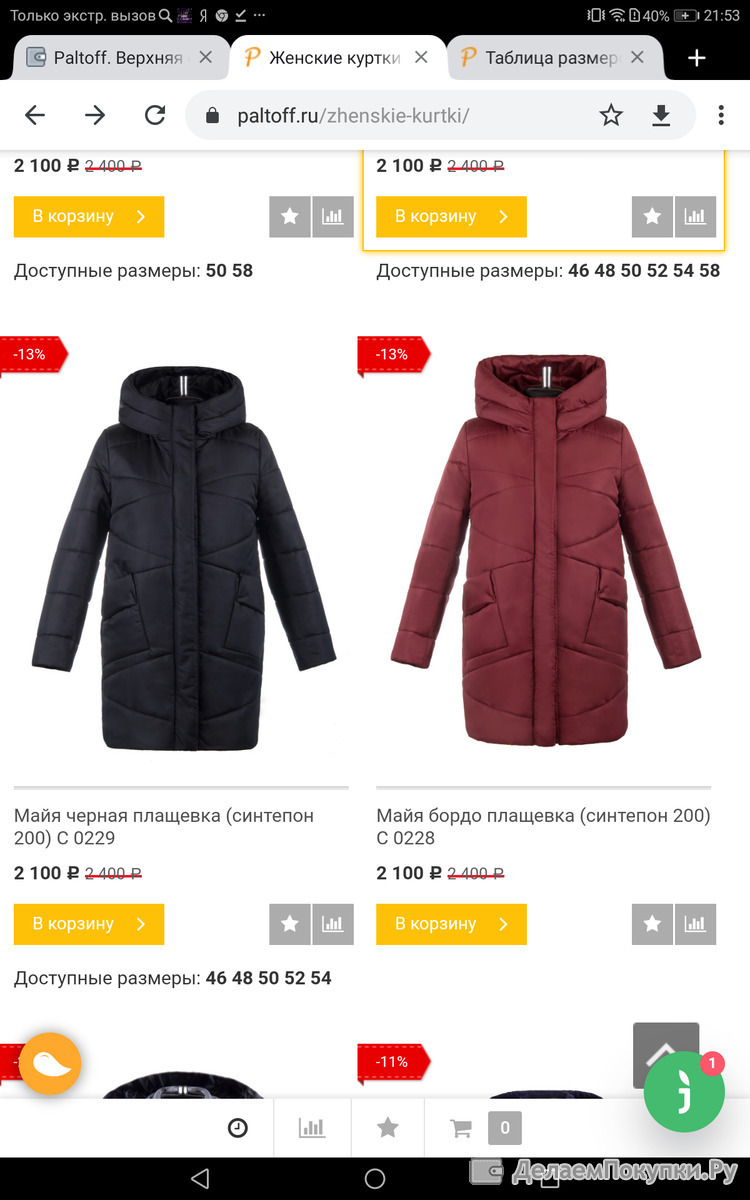
Task: Open cart icon in bottom bar
Action: 461,1128
